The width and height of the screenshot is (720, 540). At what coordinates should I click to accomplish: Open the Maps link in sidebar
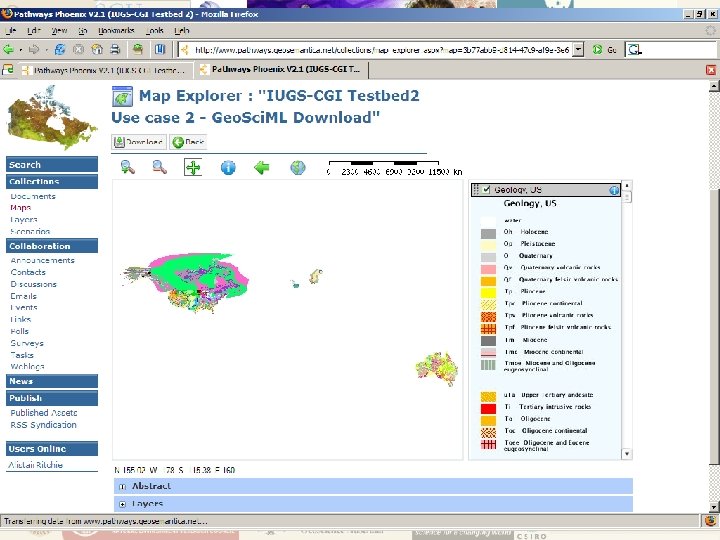click(21, 208)
